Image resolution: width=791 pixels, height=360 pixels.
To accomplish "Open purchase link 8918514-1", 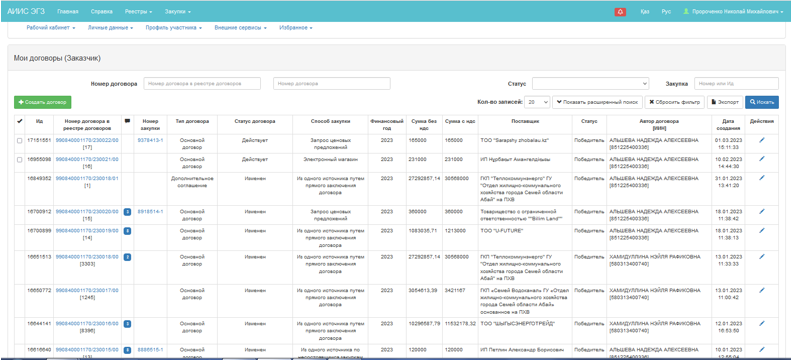I will tap(150, 212).
